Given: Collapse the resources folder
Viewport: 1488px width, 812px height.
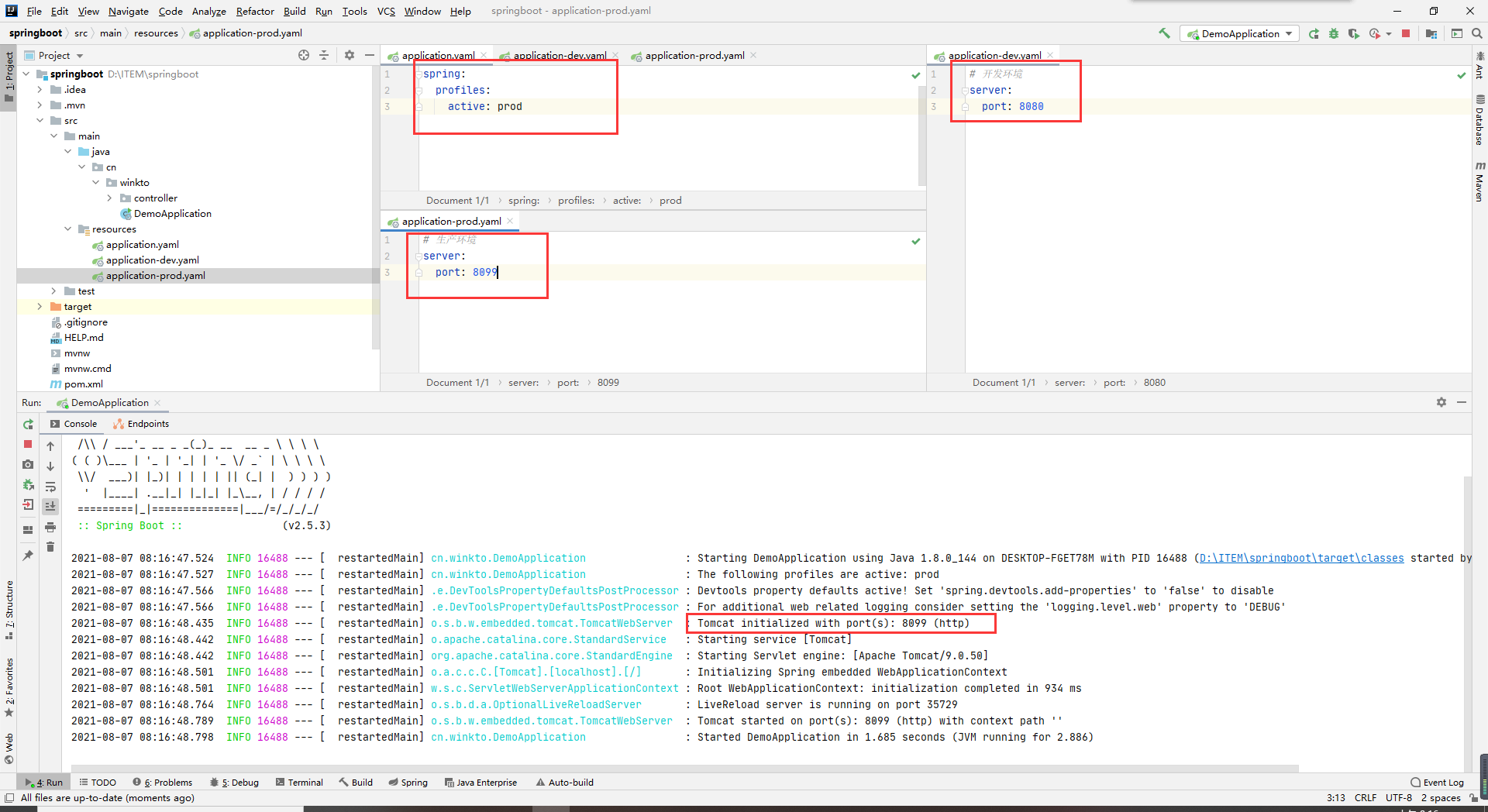Looking at the screenshot, I should [67, 229].
